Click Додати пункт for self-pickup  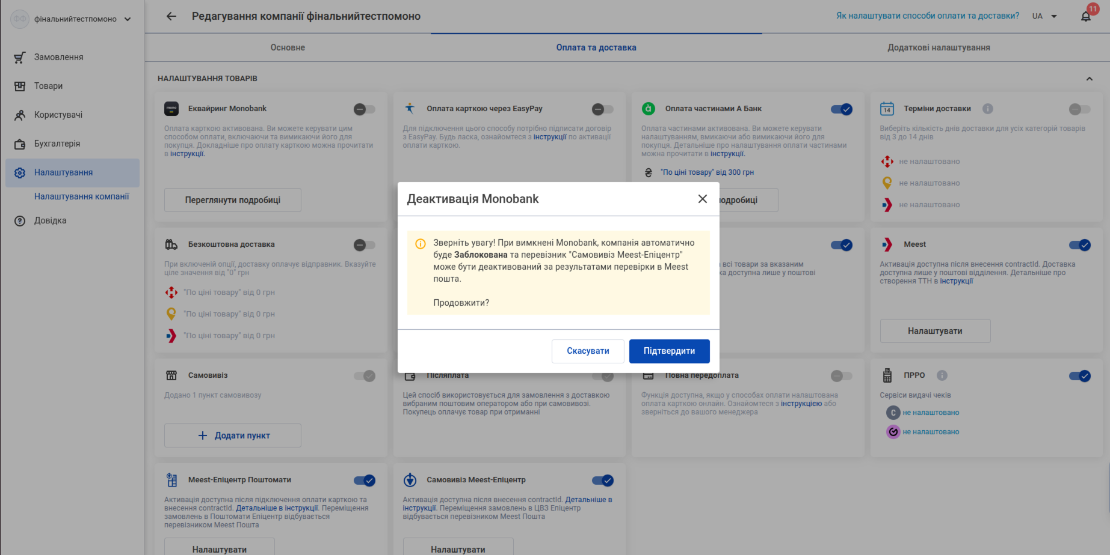233,435
